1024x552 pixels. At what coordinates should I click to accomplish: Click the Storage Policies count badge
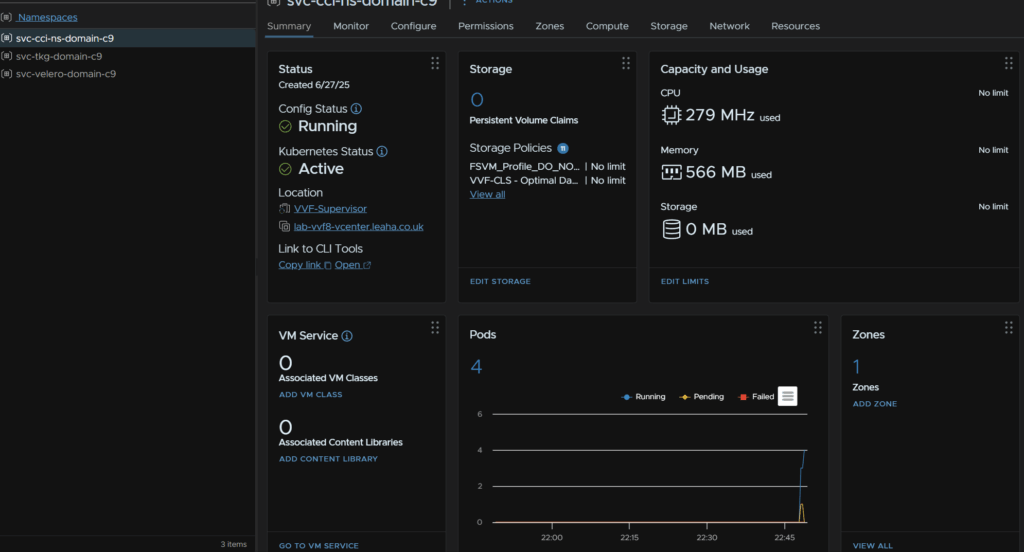(x=562, y=148)
